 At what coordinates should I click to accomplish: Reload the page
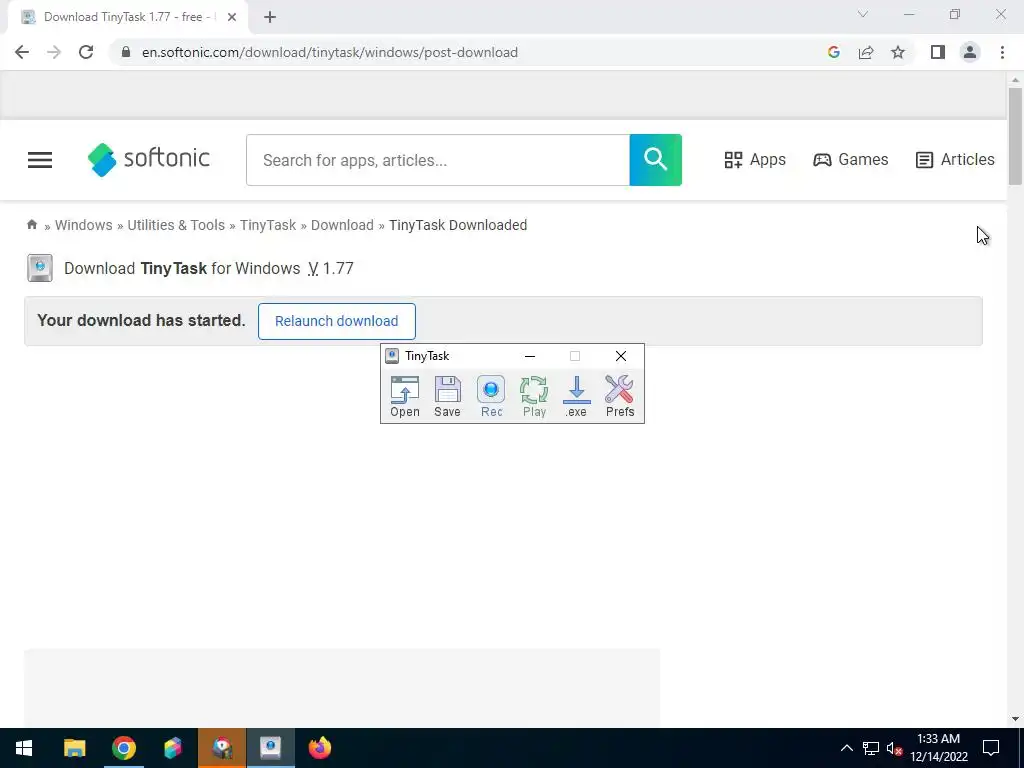point(86,52)
